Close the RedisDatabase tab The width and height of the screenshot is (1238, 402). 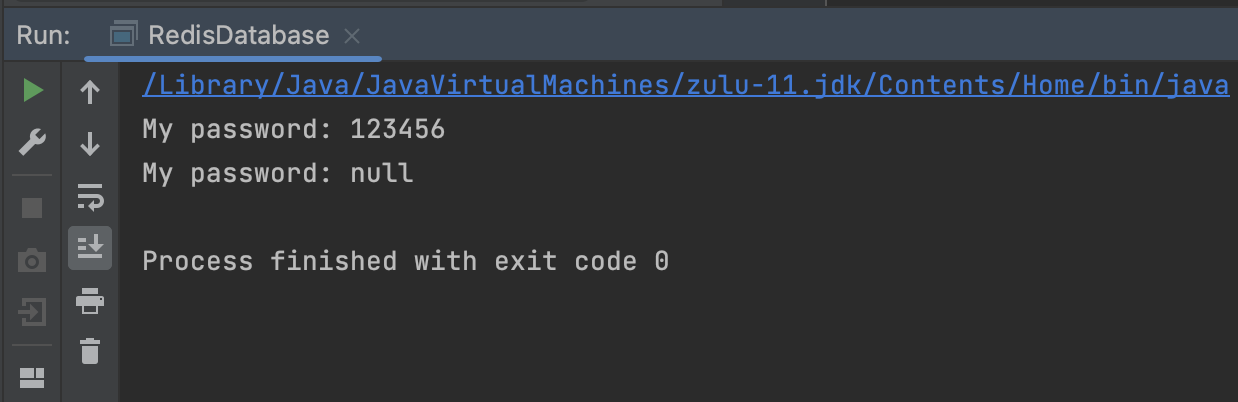coord(351,36)
